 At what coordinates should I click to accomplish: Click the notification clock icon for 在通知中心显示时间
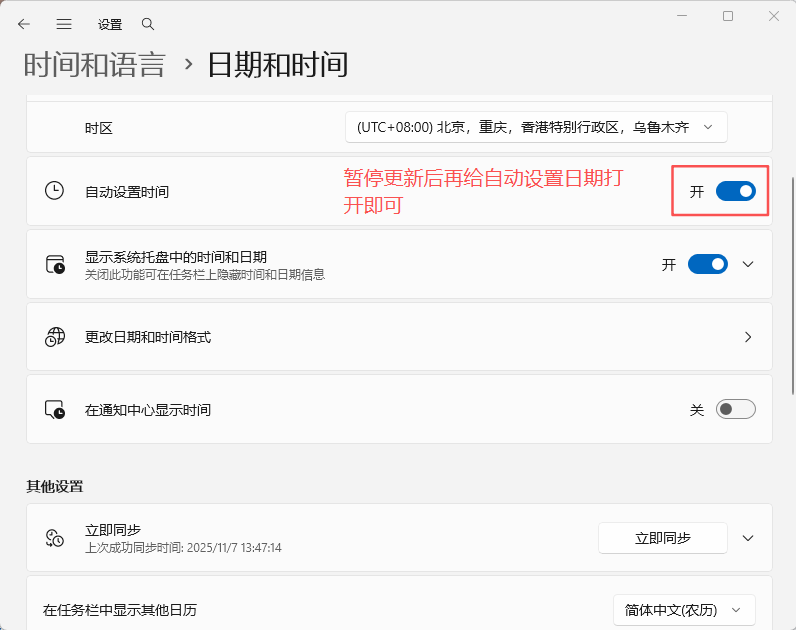tap(55, 410)
